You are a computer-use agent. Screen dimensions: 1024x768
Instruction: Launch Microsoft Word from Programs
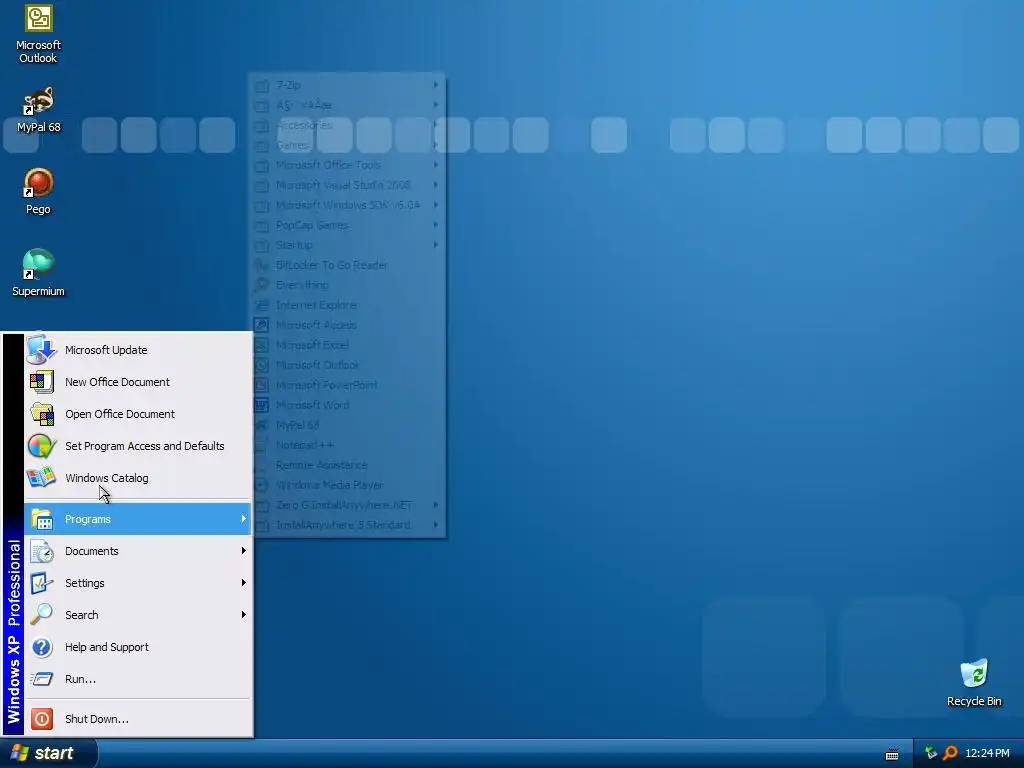348,405
